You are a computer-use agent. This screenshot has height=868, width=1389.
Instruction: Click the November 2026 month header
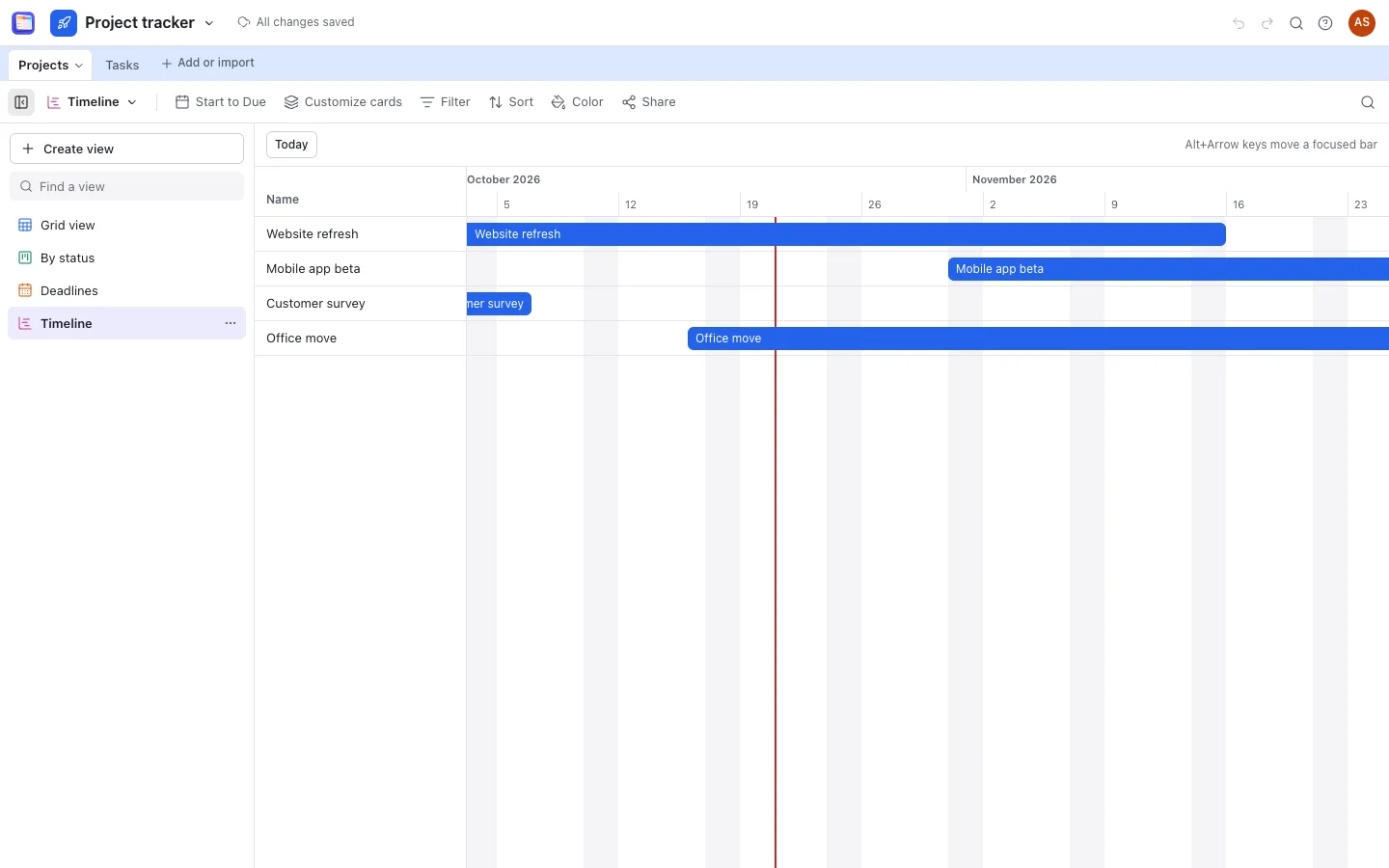(x=1015, y=179)
